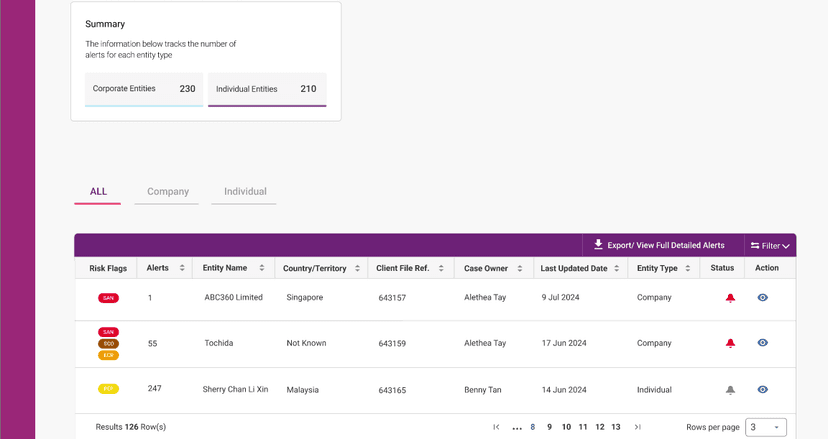Viewport: 828px width, 439px height.
Task: Sort by Case Owner column arrows
Action: (x=520, y=268)
